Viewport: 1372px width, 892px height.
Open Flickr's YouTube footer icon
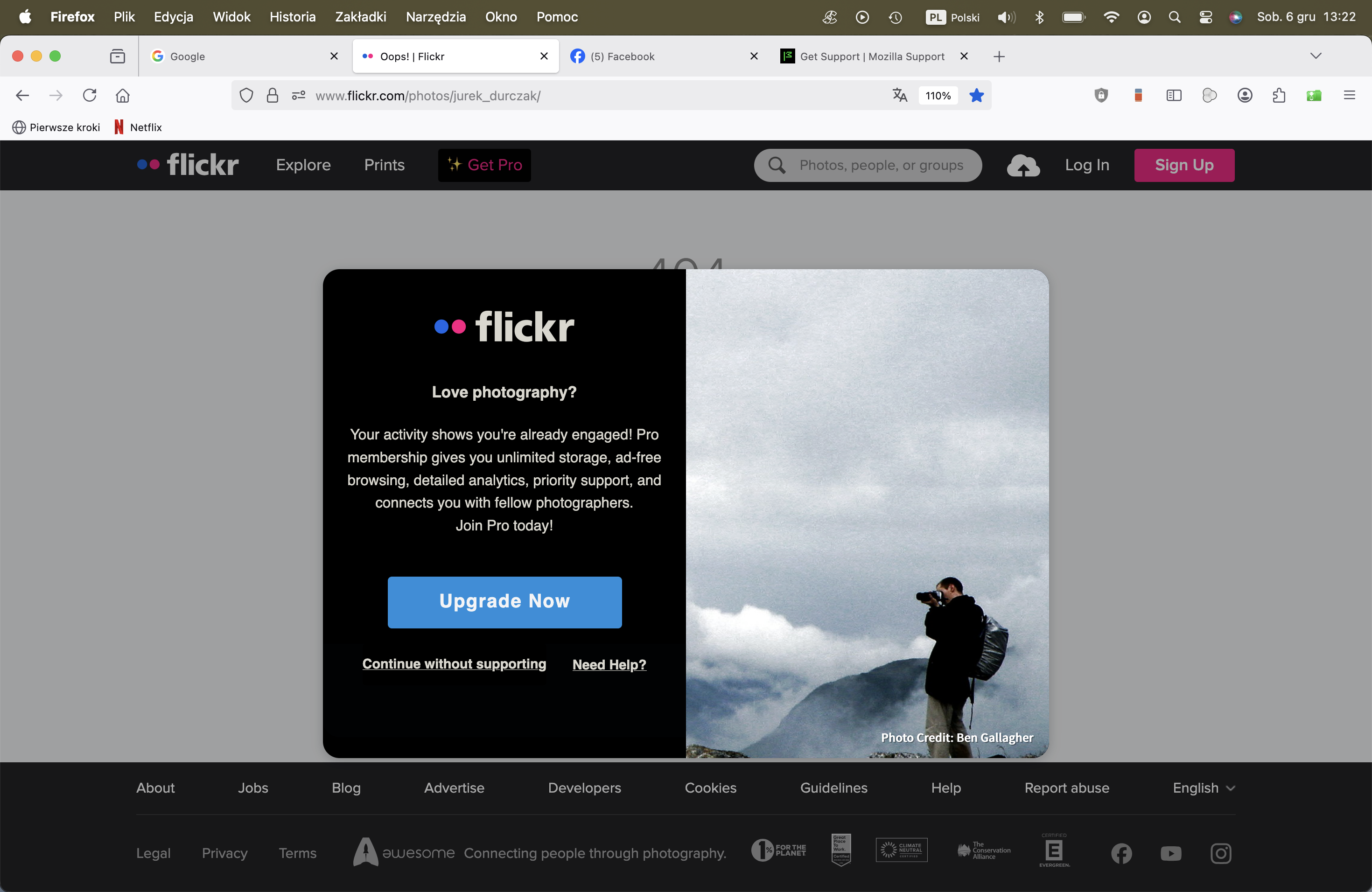coord(1170,853)
